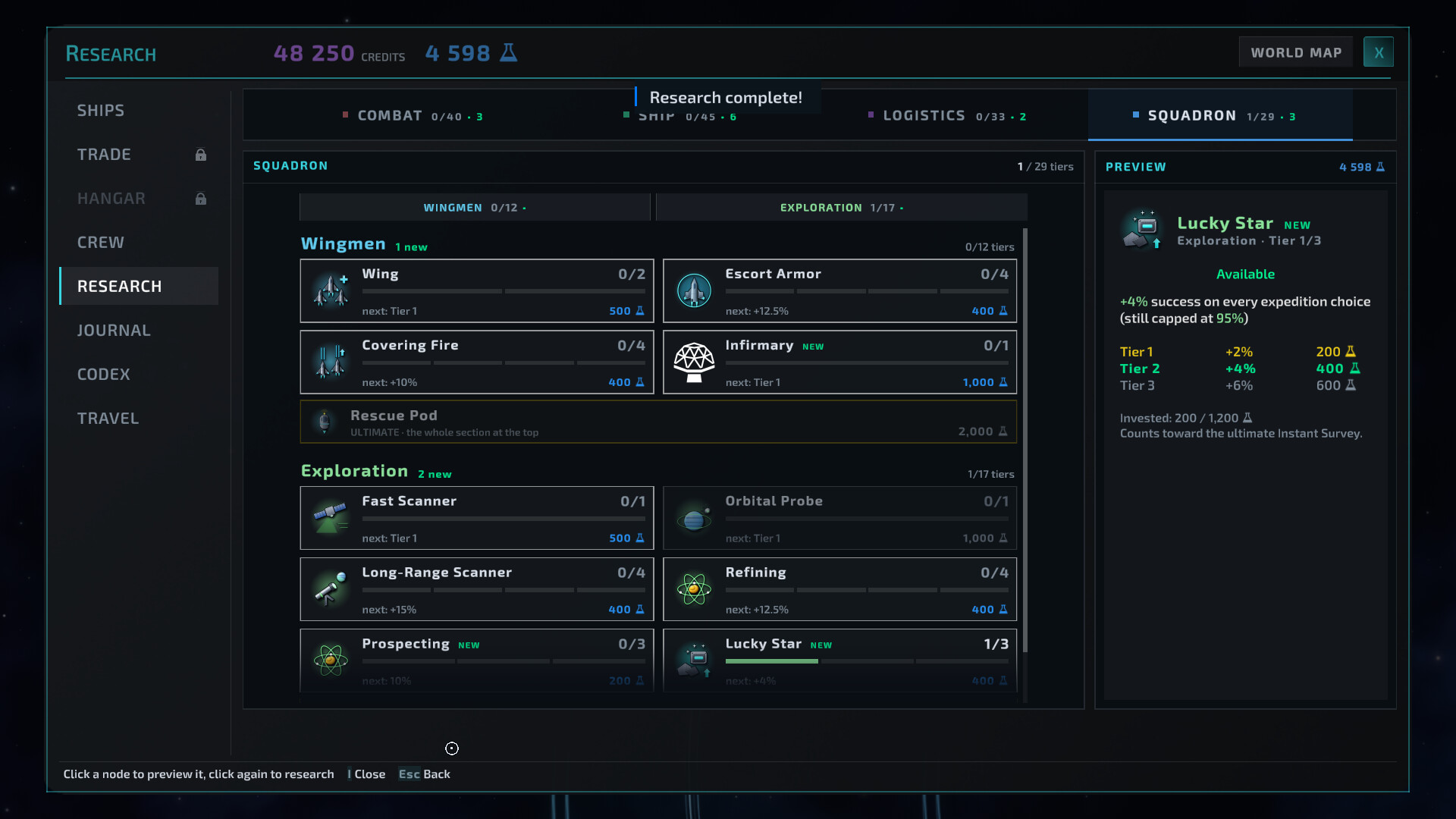Select the Fast Scanner satellite icon
This screenshot has height=819, width=1456.
pyautogui.click(x=331, y=518)
